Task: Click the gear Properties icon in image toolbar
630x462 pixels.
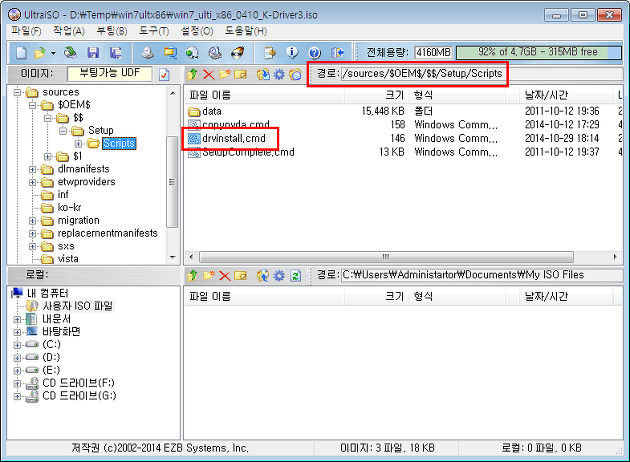Action: click(279, 74)
